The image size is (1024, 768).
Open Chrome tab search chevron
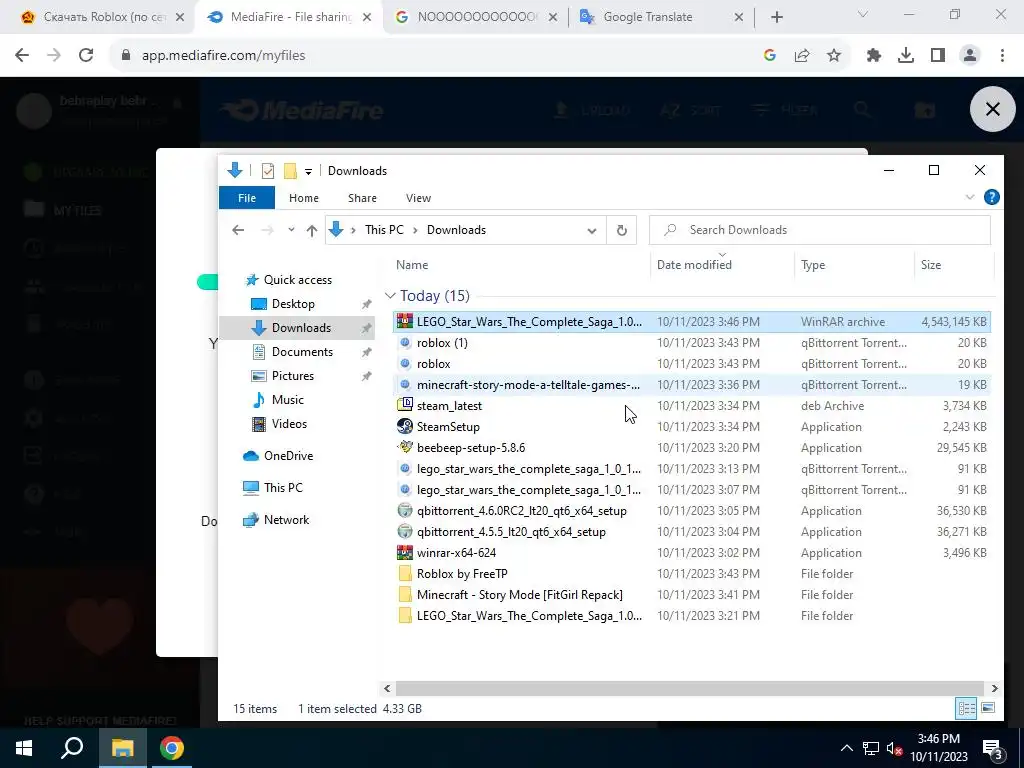coord(863,14)
